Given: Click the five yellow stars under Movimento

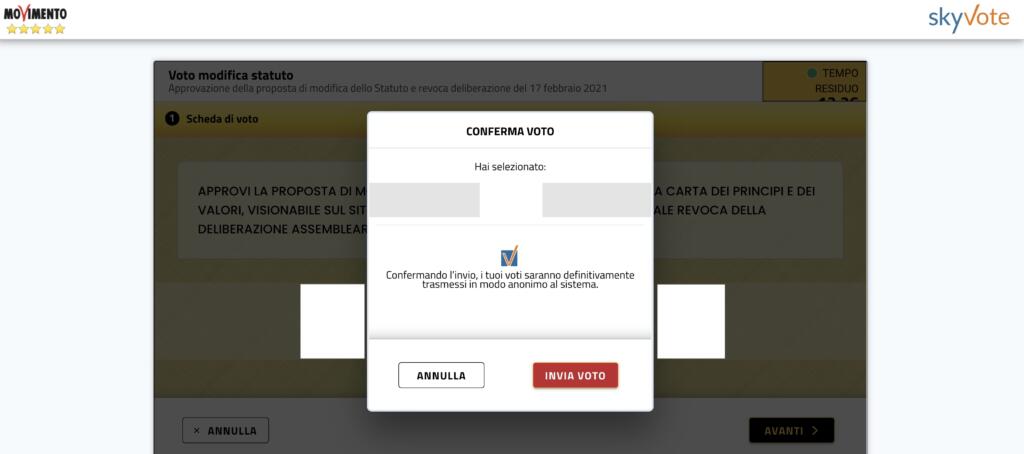Looking at the screenshot, I should click(36, 29).
